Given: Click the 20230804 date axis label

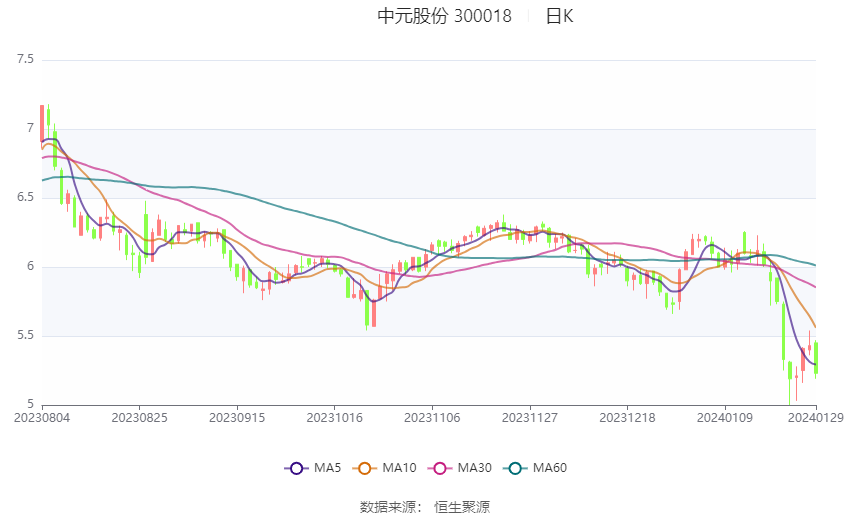Looking at the screenshot, I should click(42, 418).
